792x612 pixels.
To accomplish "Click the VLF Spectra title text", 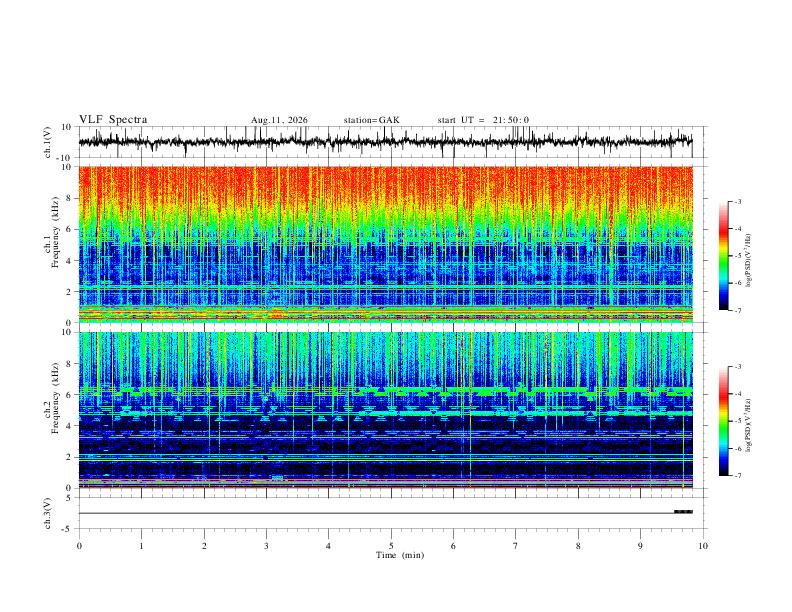I will pos(113,120).
